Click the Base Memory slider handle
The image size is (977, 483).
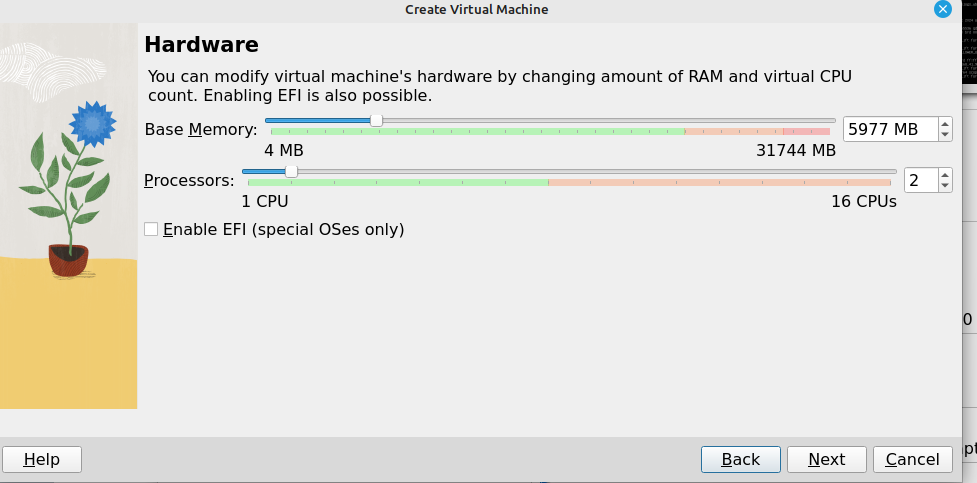(376, 120)
